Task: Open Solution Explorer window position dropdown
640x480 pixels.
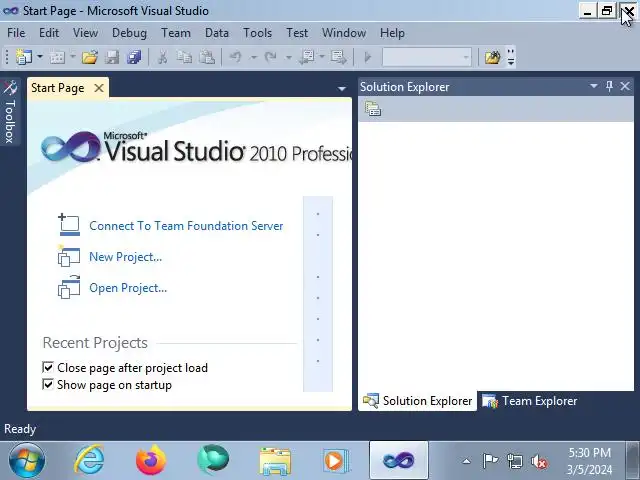Action: click(594, 86)
